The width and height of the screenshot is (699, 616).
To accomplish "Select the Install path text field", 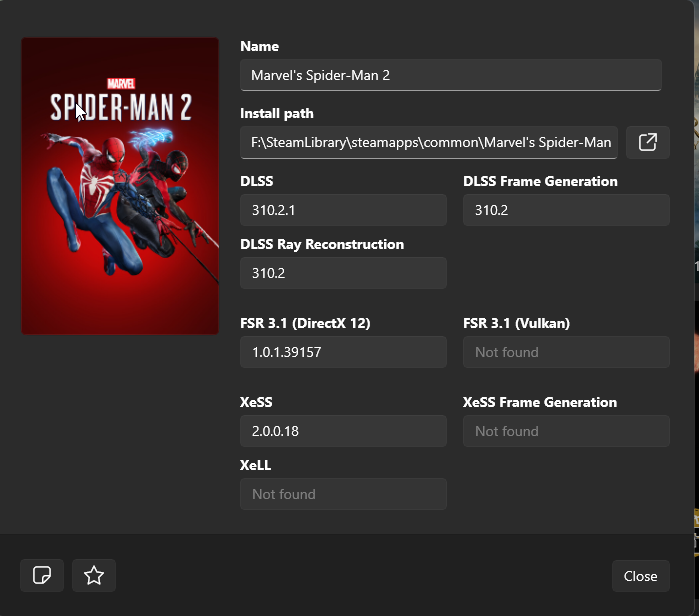I will coord(429,143).
